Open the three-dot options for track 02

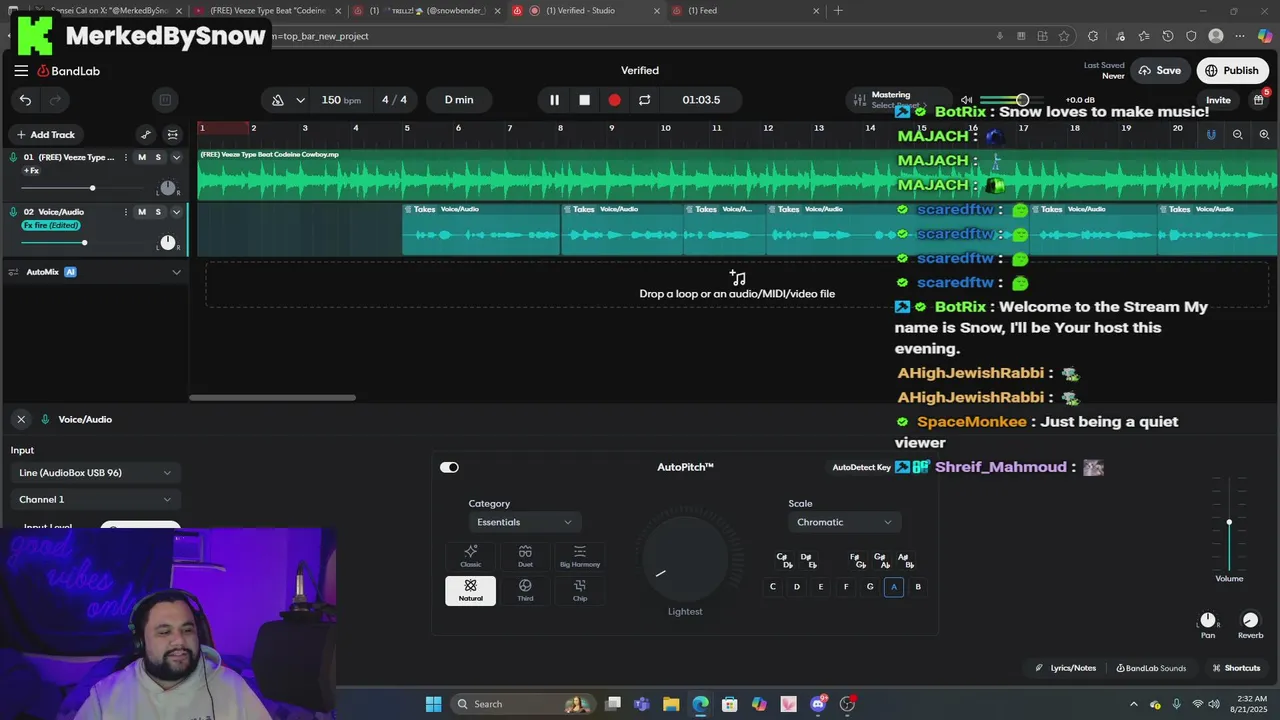pos(126,212)
